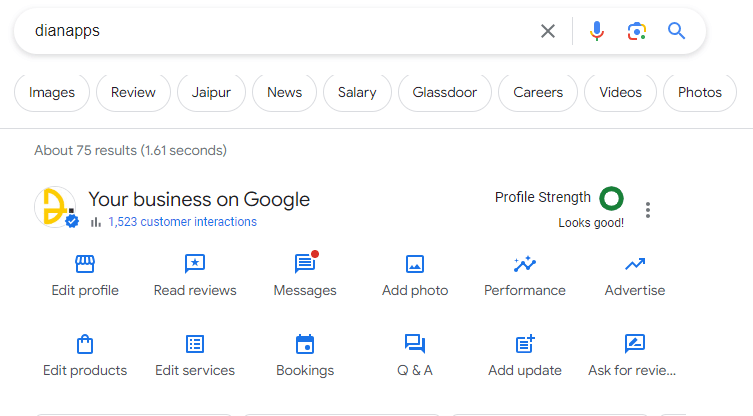Start voice search with the microphone
The height and width of the screenshot is (416, 753).
pos(597,31)
